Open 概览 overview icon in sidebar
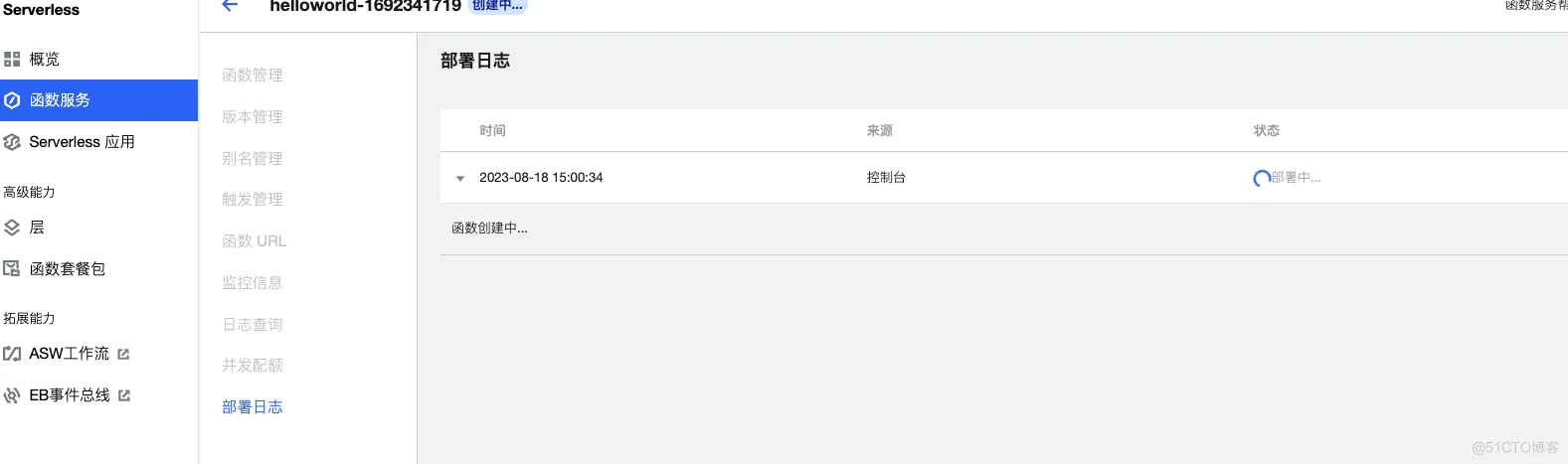The image size is (1568, 464). pyautogui.click(x=12, y=60)
